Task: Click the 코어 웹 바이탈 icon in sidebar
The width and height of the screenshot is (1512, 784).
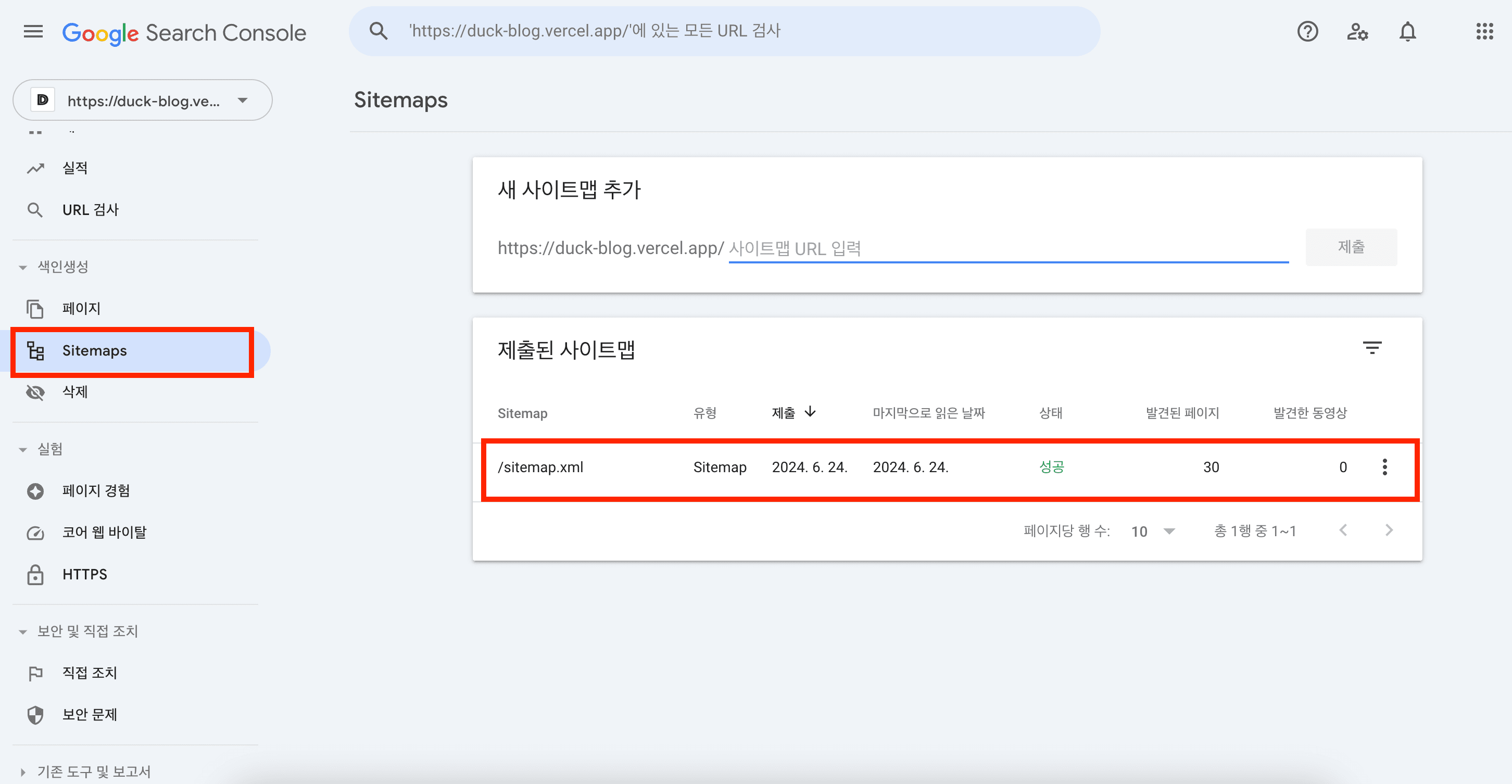Action: [36, 532]
